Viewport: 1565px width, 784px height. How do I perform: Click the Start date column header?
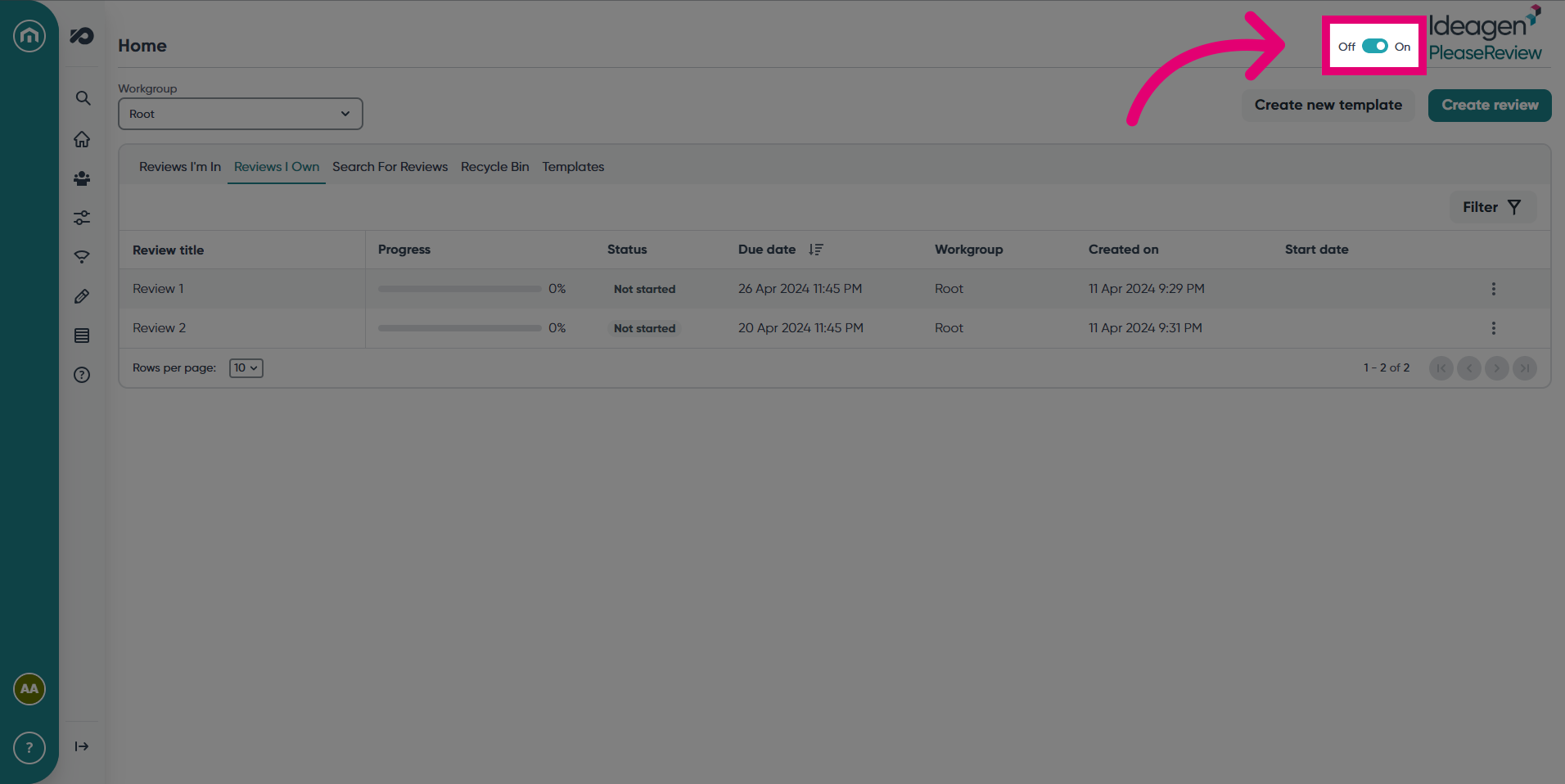1316,250
